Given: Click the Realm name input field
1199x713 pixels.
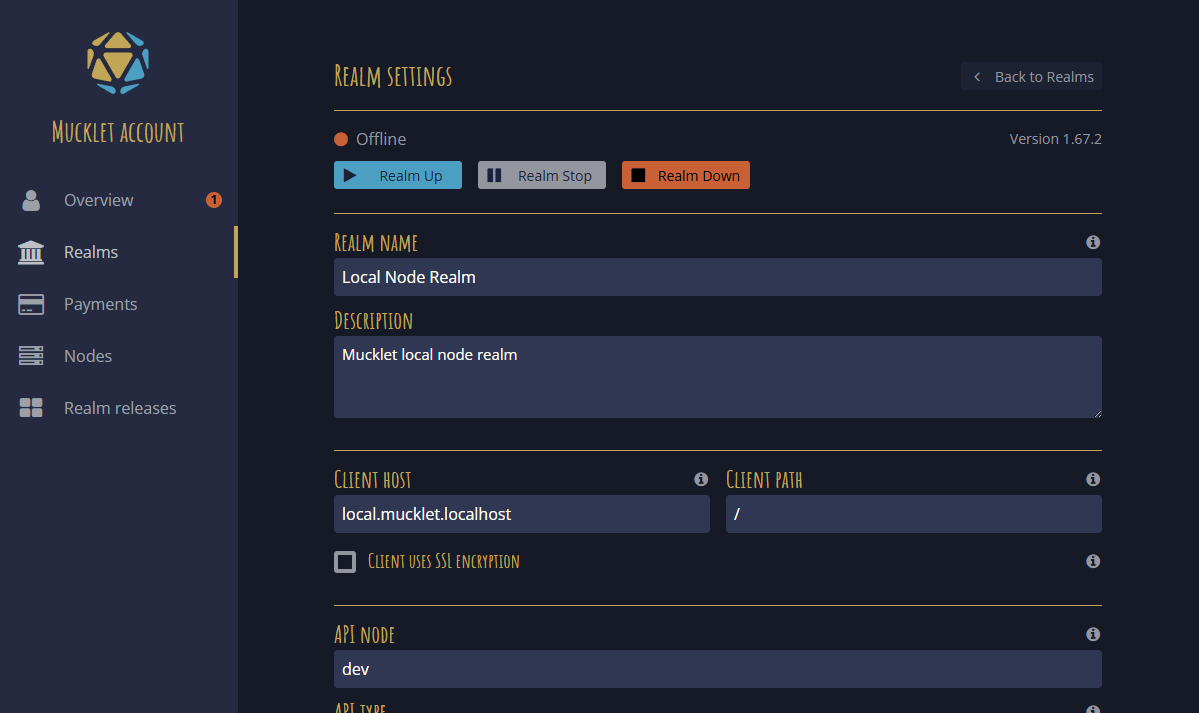Looking at the screenshot, I should coord(717,277).
